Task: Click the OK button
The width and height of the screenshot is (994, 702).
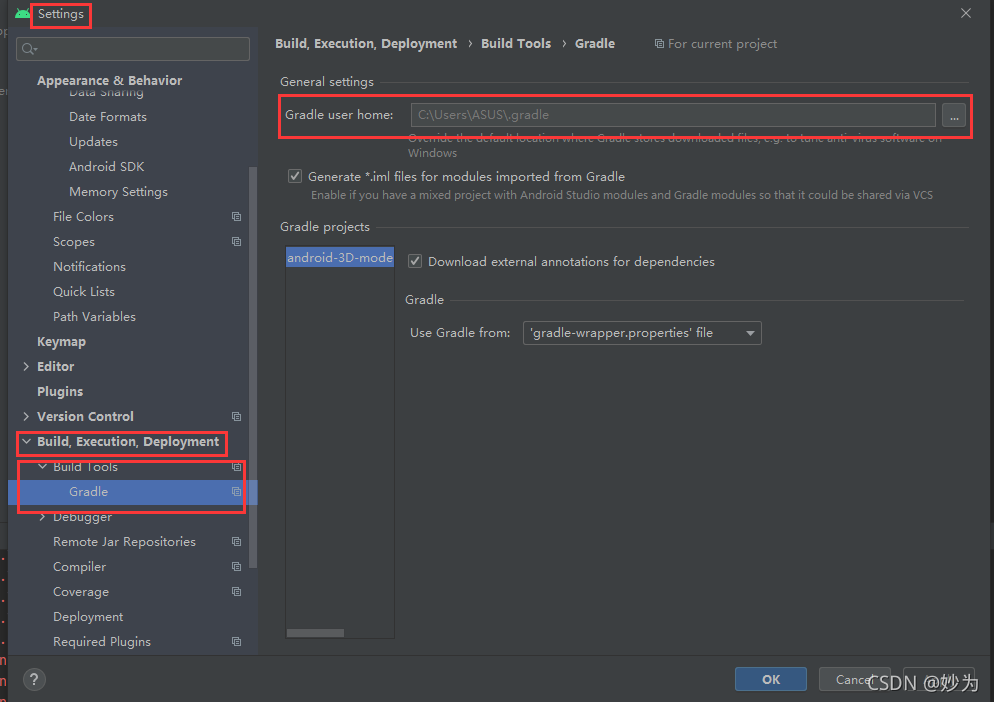Action: (771, 679)
